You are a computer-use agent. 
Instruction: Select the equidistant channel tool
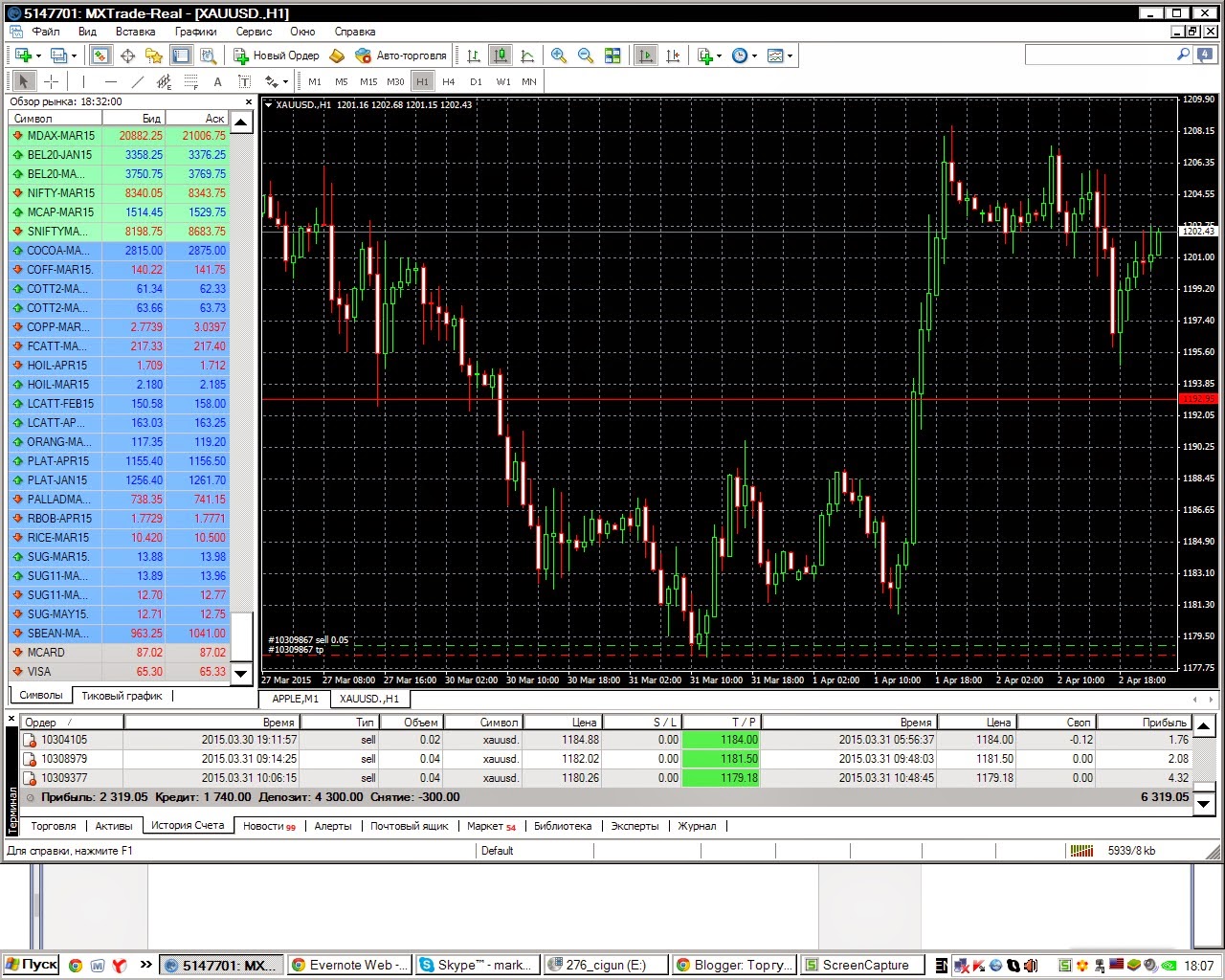(164, 81)
